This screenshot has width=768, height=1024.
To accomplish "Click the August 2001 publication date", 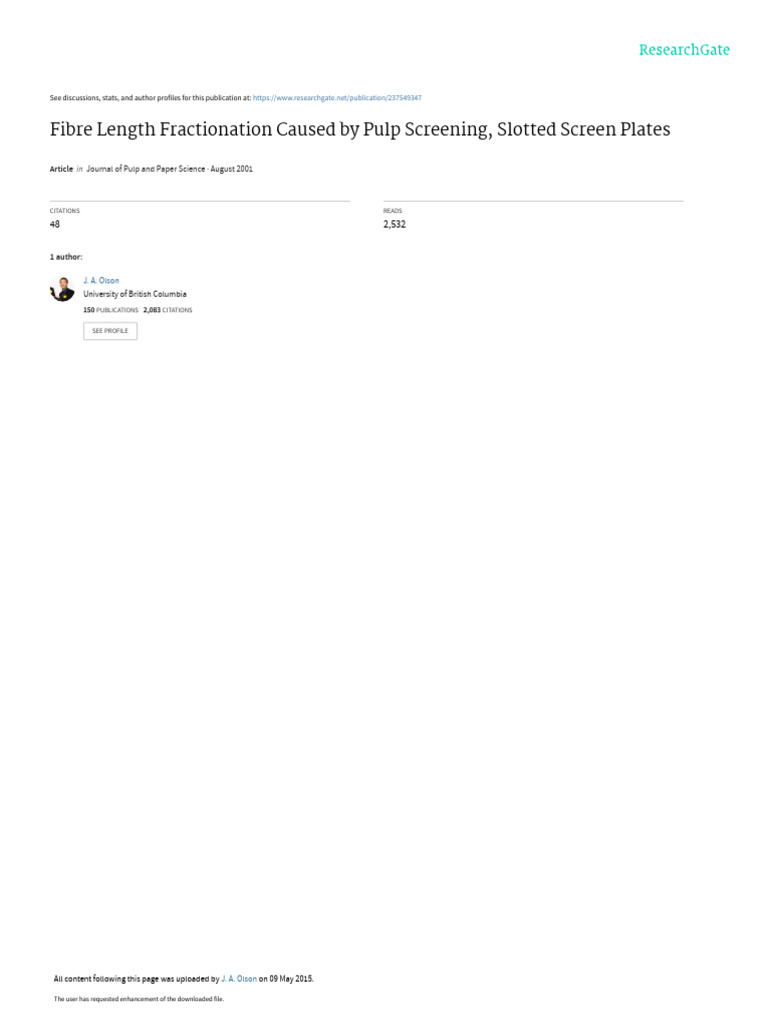I will [231, 168].
